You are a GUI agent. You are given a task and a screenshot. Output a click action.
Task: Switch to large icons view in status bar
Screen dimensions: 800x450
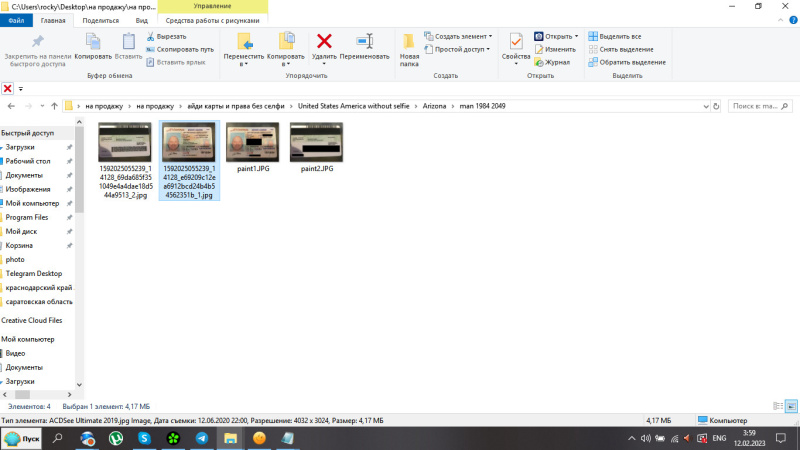[791, 406]
